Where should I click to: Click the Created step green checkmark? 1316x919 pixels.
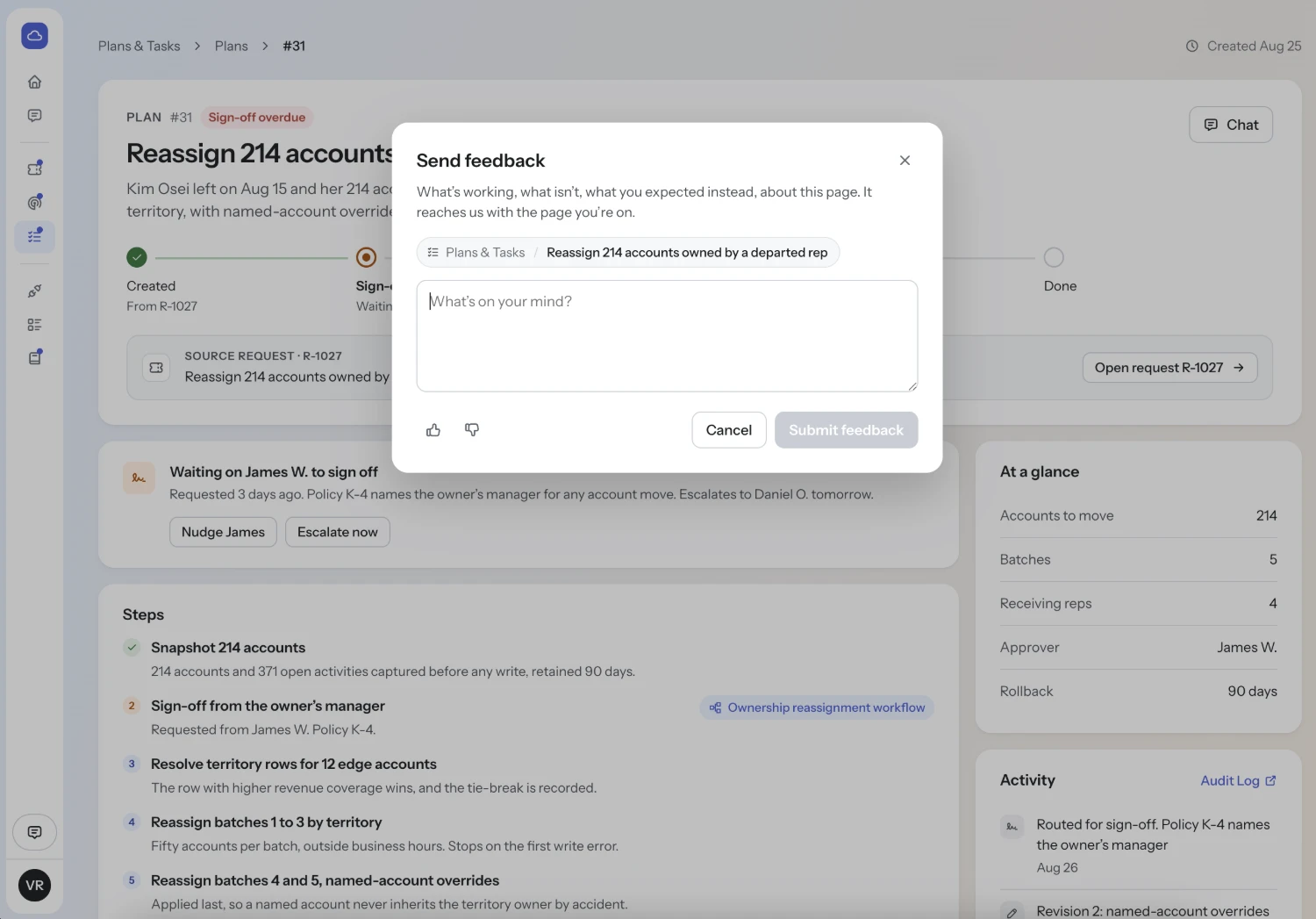(137, 257)
